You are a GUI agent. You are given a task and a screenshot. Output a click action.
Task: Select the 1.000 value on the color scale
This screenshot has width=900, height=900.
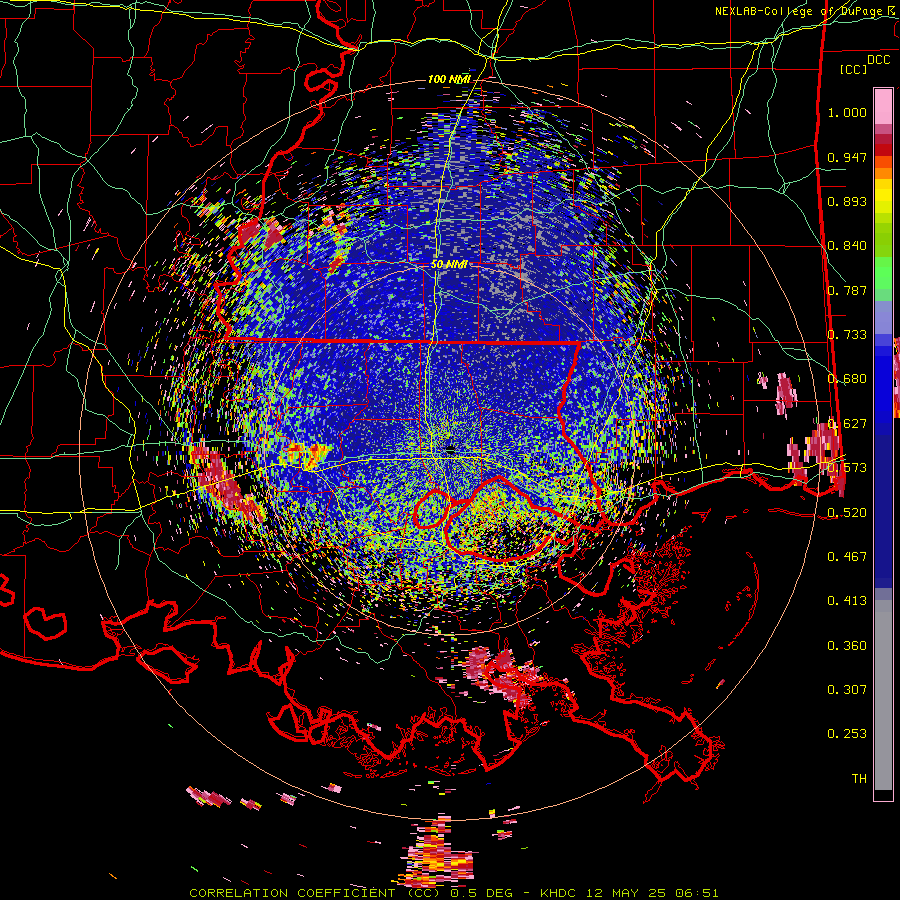click(x=847, y=112)
